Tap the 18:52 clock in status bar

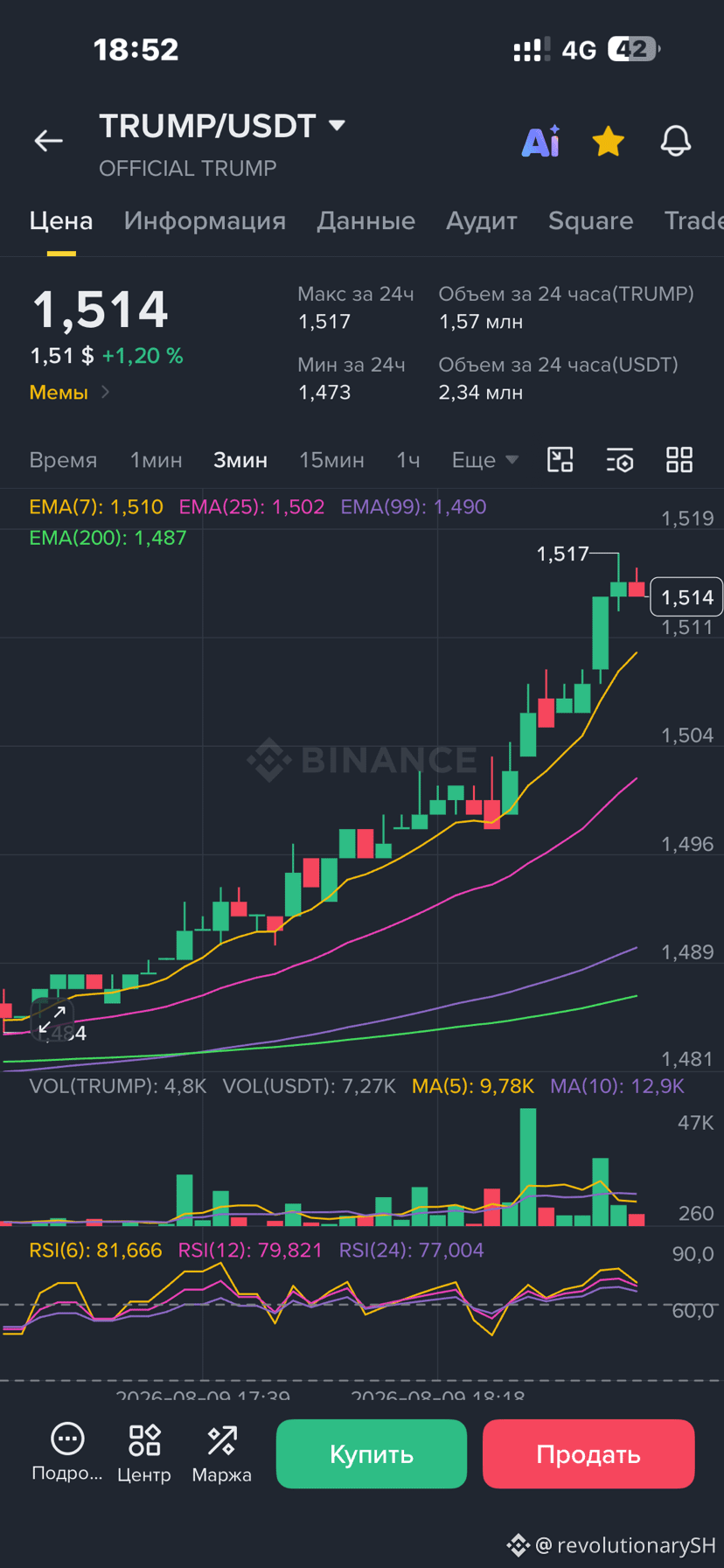(136, 49)
